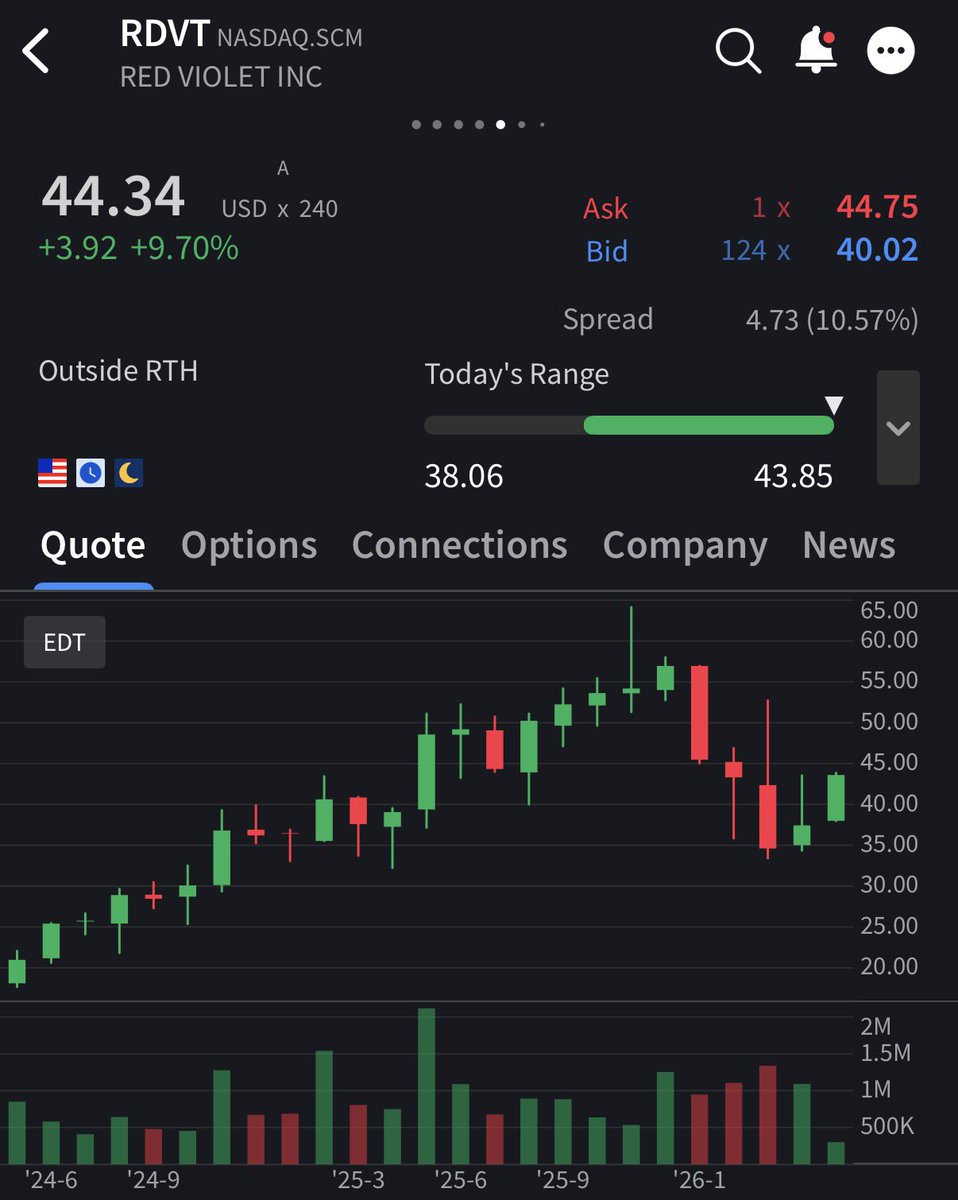Tap the 65.00 price axis label

click(888, 610)
